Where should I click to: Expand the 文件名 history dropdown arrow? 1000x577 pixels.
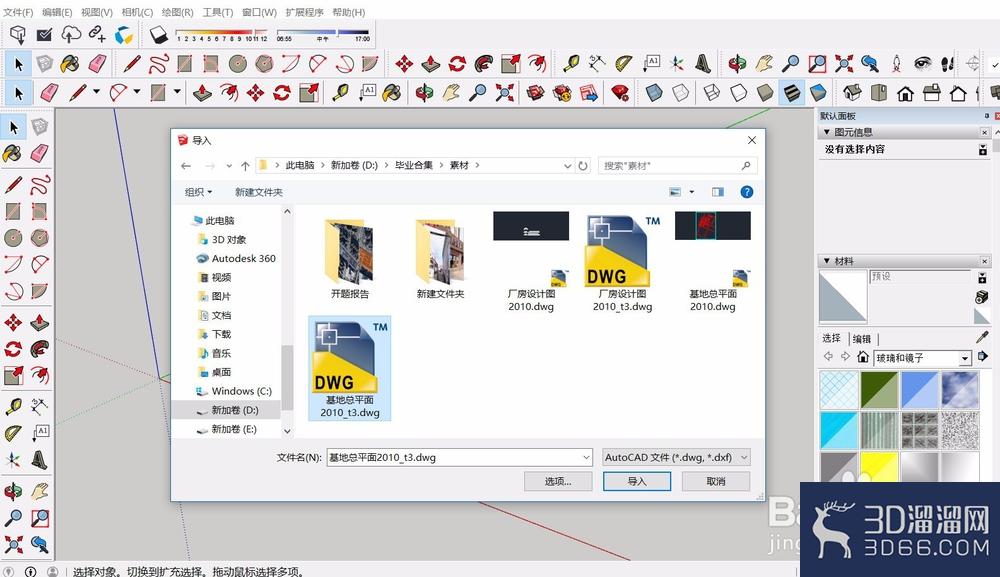[586, 457]
